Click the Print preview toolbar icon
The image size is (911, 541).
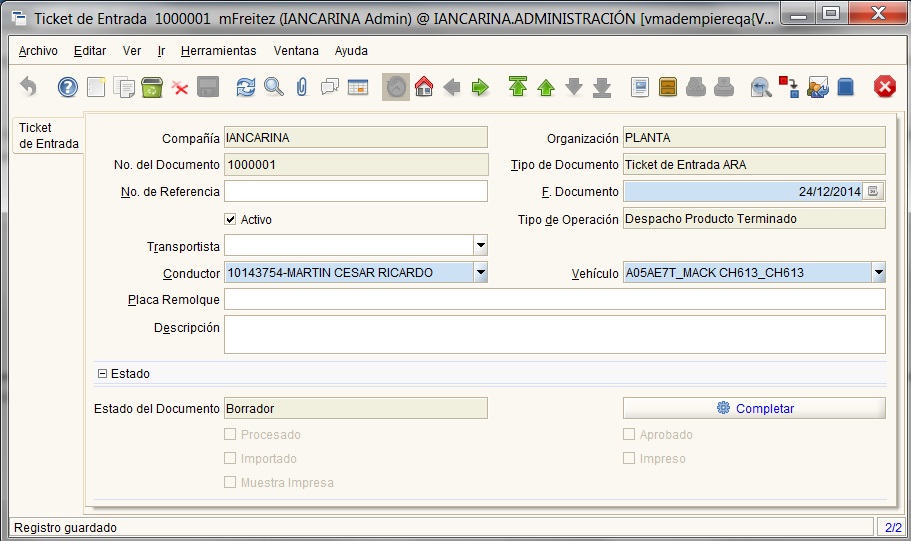click(695, 87)
